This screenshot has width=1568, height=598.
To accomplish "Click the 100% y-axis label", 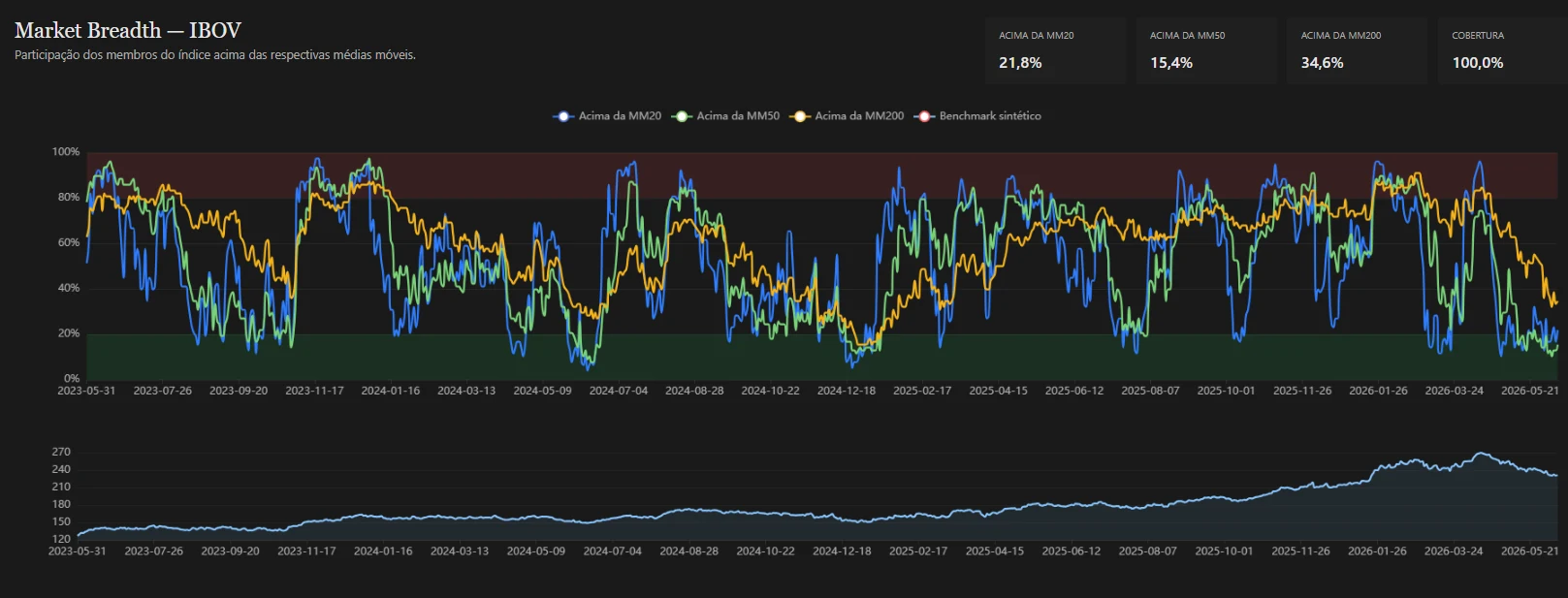I will tap(66, 152).
